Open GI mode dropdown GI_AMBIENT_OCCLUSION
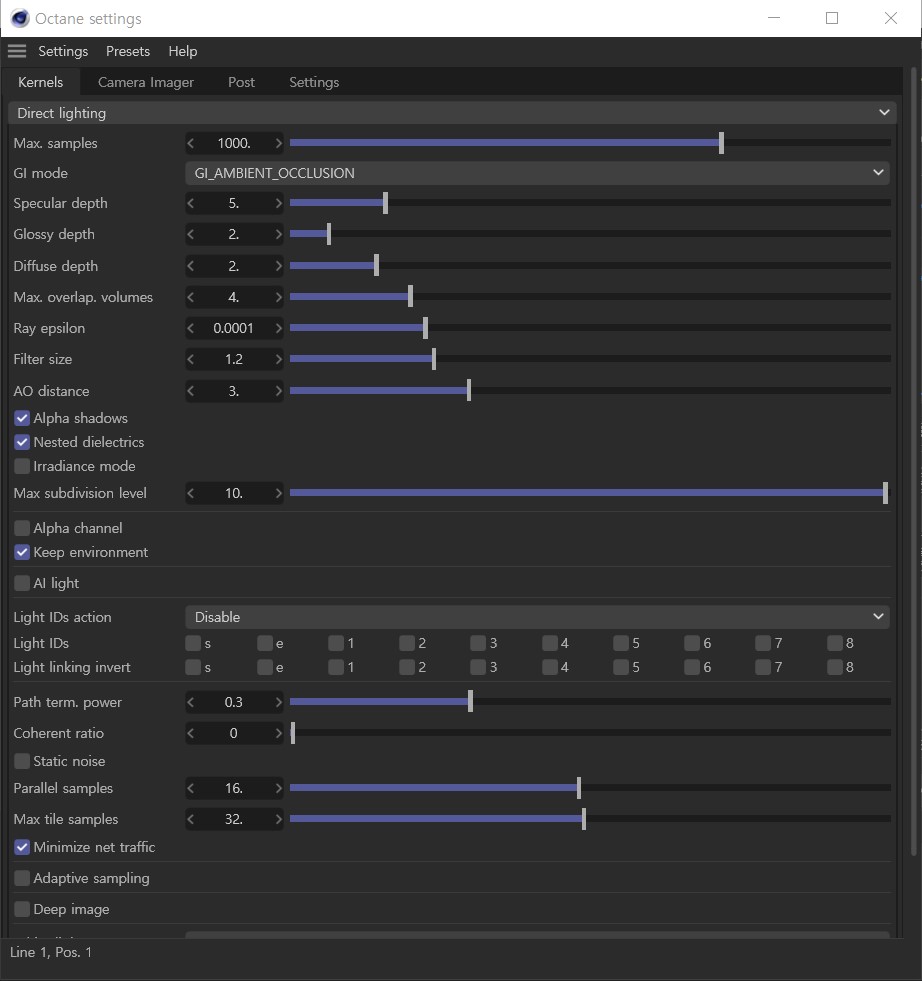 pos(537,173)
